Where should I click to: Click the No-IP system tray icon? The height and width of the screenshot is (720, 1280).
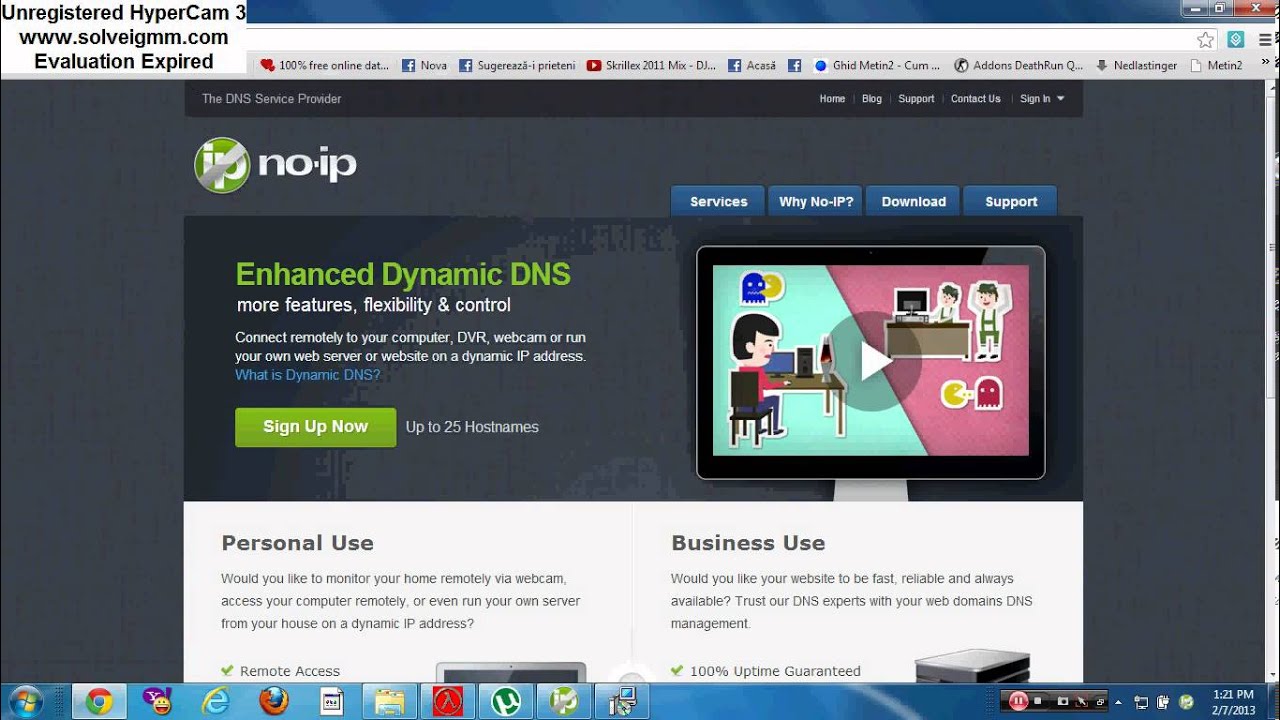coord(1187,702)
